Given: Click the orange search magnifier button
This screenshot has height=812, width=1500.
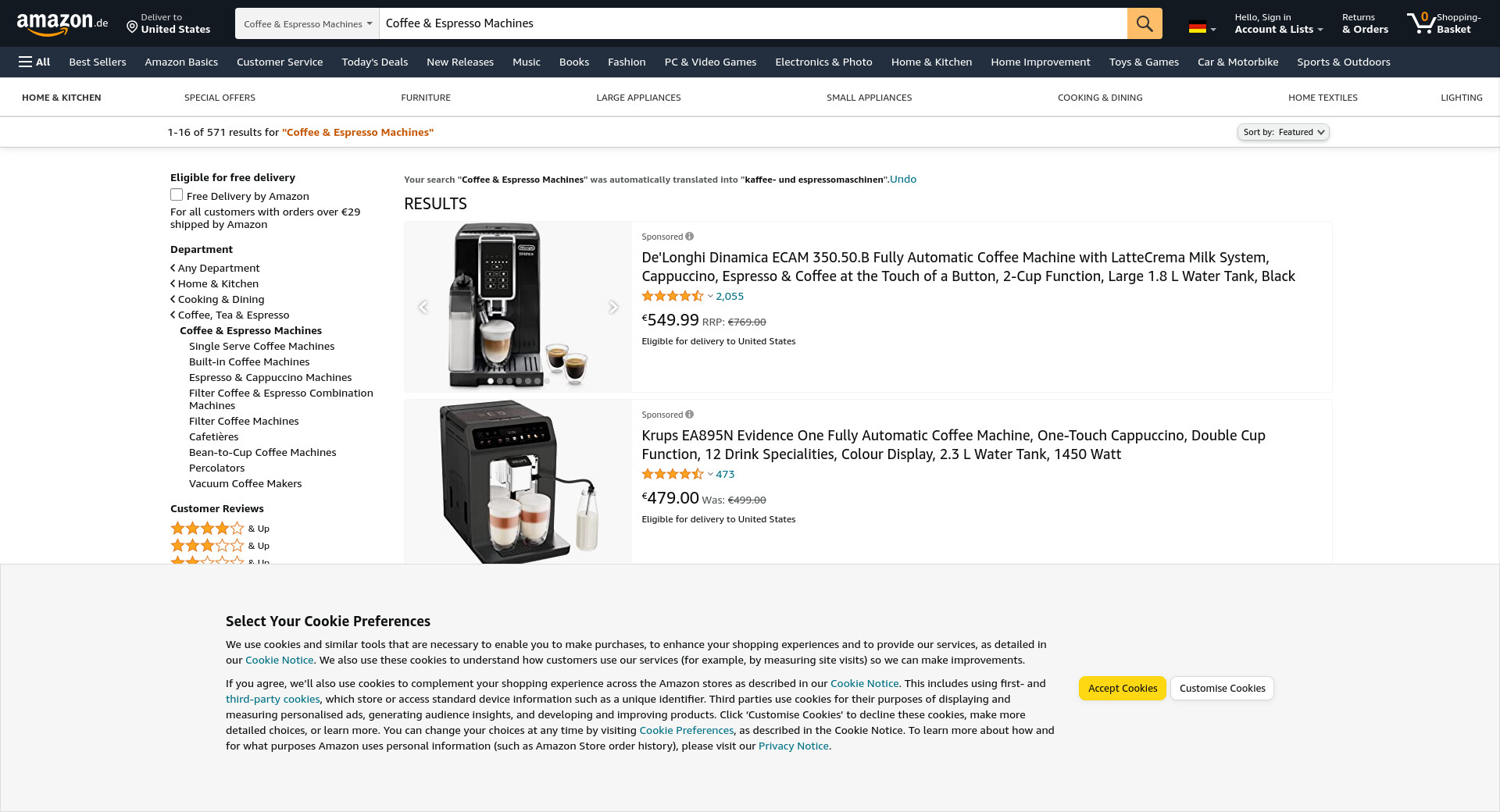Looking at the screenshot, I should click(1144, 23).
